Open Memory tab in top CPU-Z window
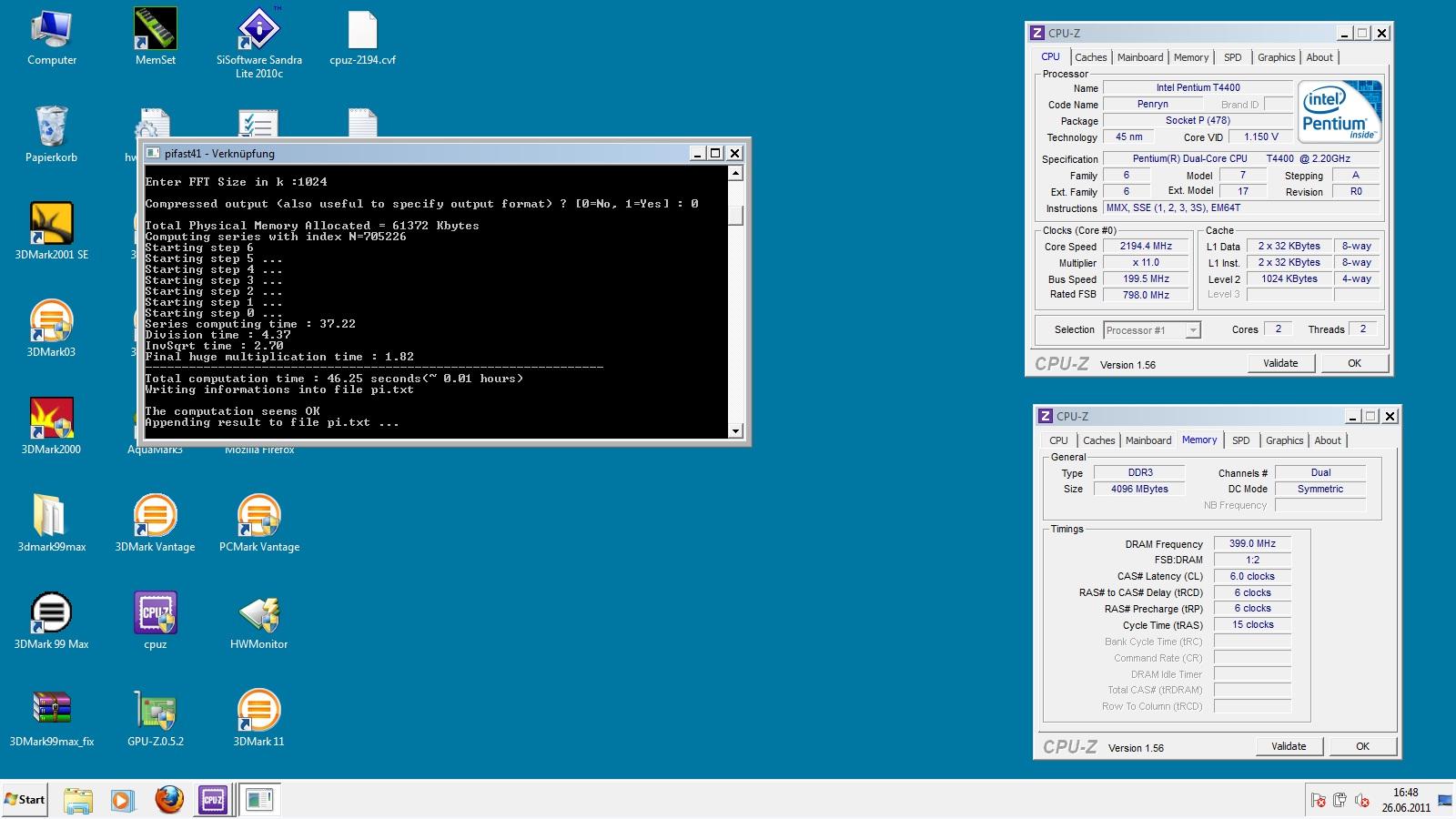 click(x=1191, y=57)
